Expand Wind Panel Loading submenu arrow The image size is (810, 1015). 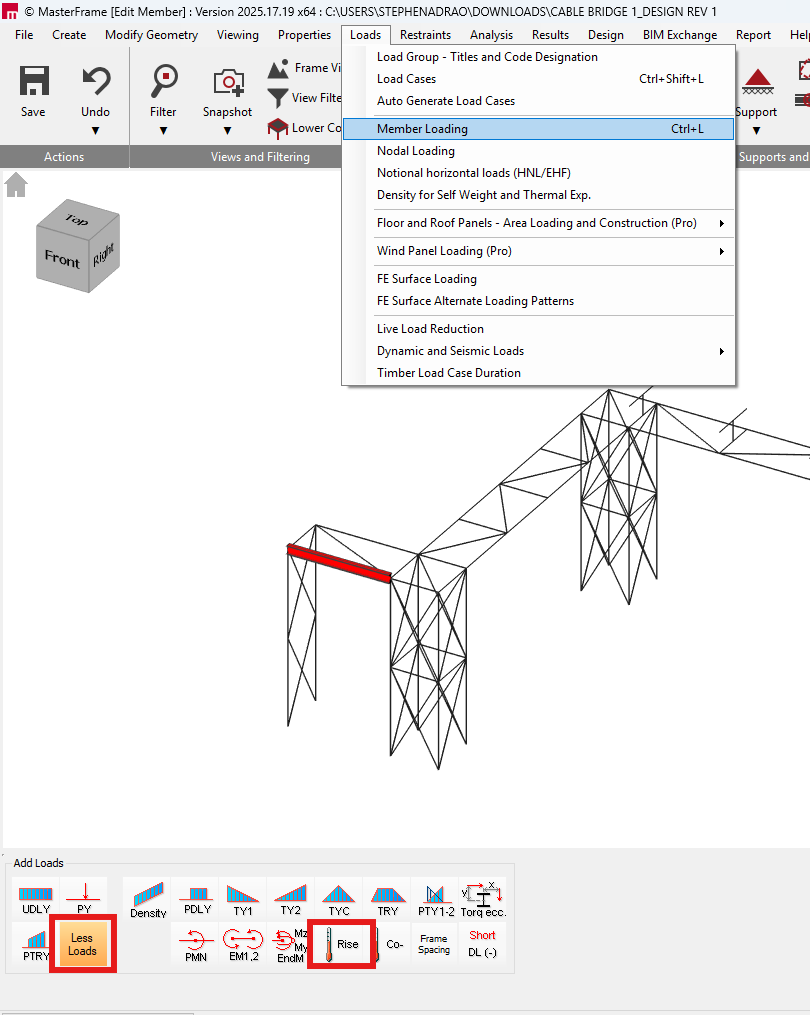(721, 251)
